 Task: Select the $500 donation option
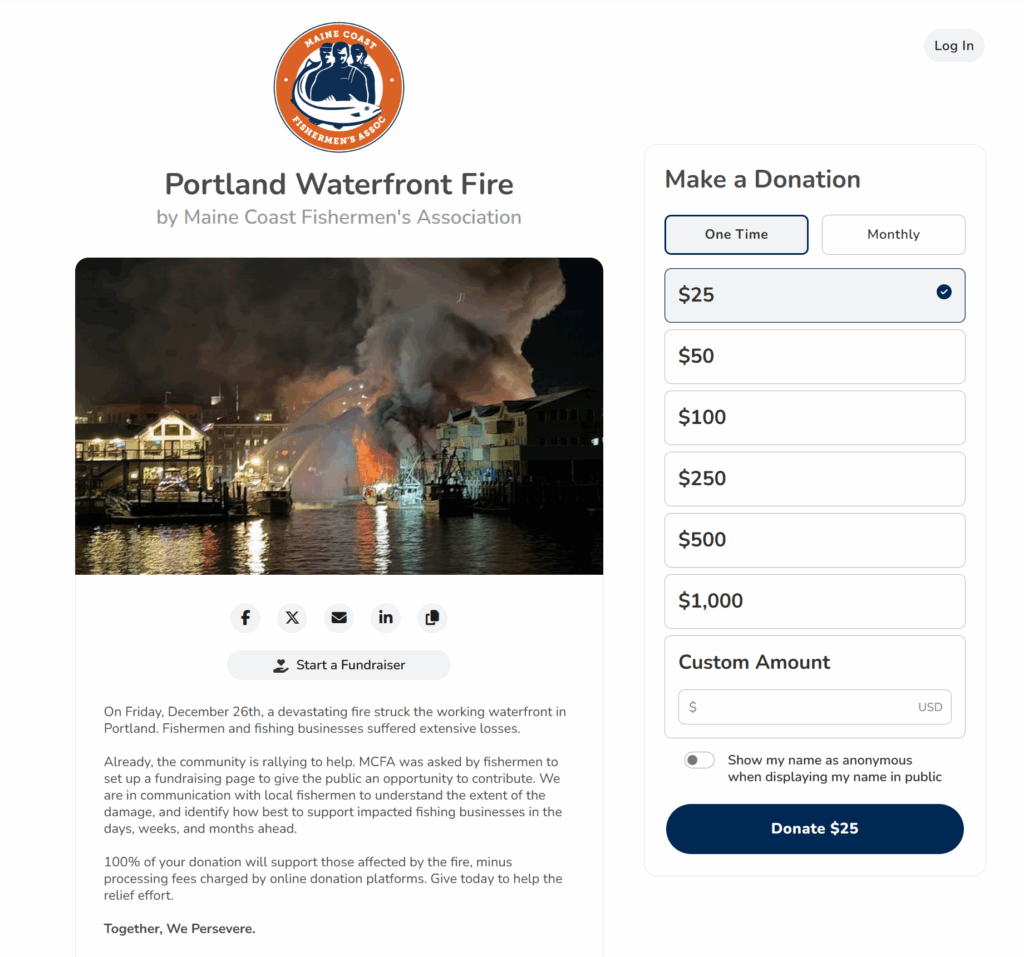pos(814,540)
